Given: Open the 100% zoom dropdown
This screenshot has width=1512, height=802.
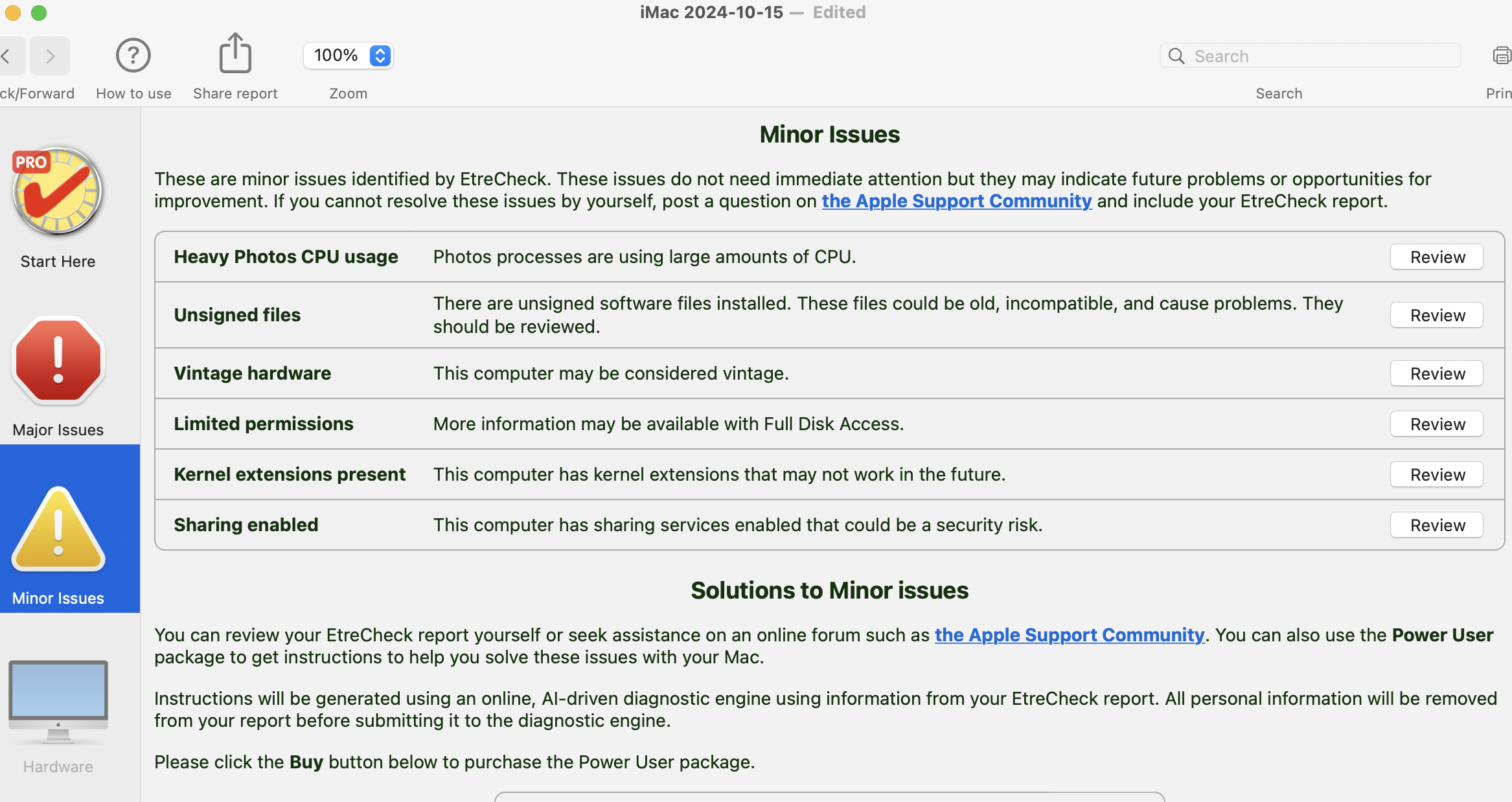Looking at the screenshot, I should point(336,56).
